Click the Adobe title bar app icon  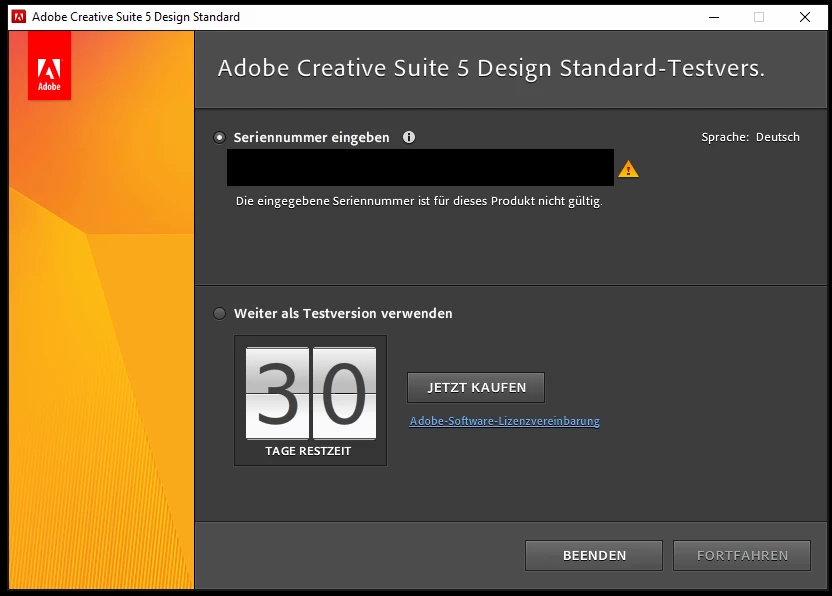pyautogui.click(x=19, y=17)
